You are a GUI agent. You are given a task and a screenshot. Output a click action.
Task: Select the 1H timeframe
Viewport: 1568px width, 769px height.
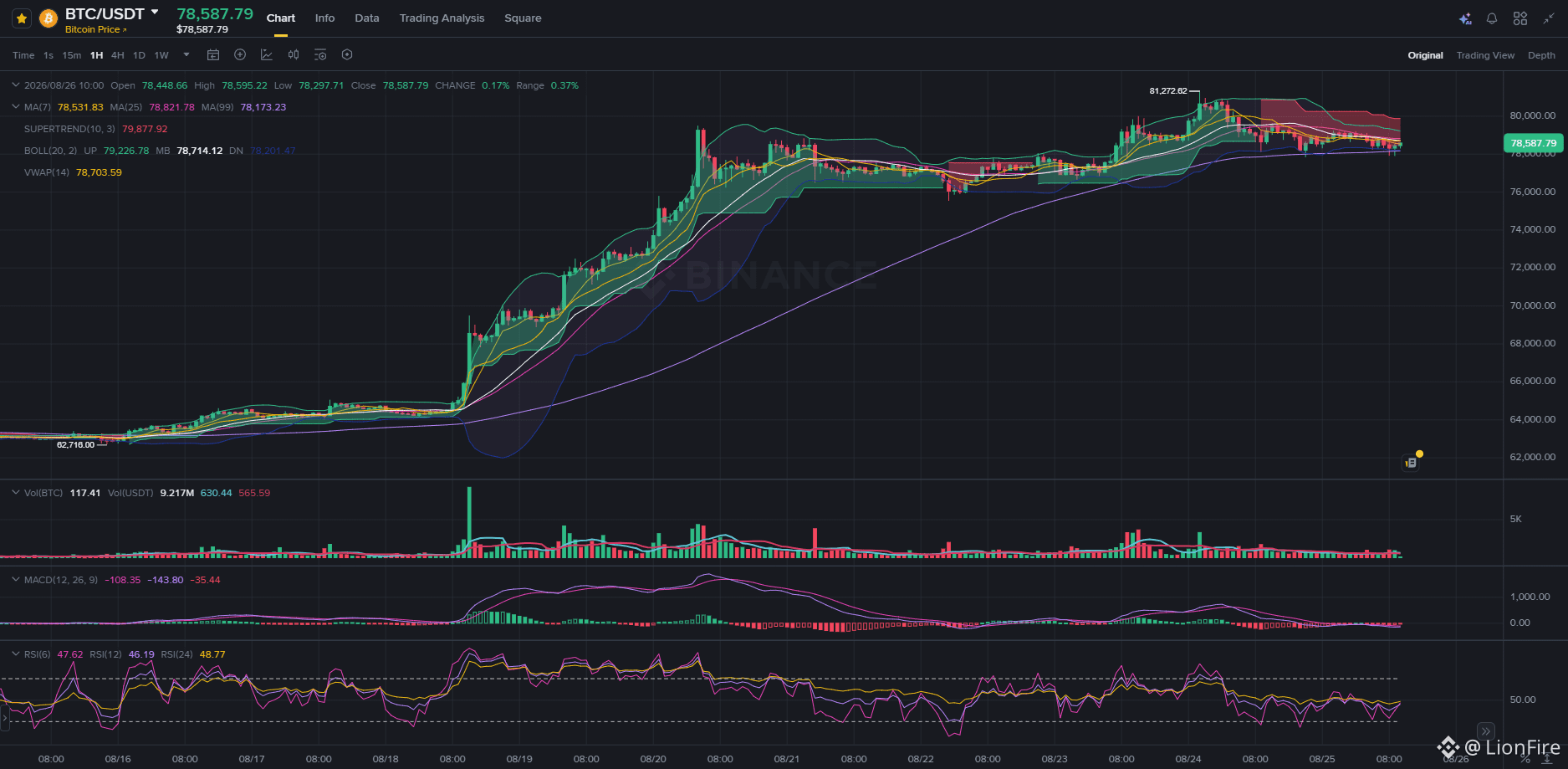click(x=97, y=55)
